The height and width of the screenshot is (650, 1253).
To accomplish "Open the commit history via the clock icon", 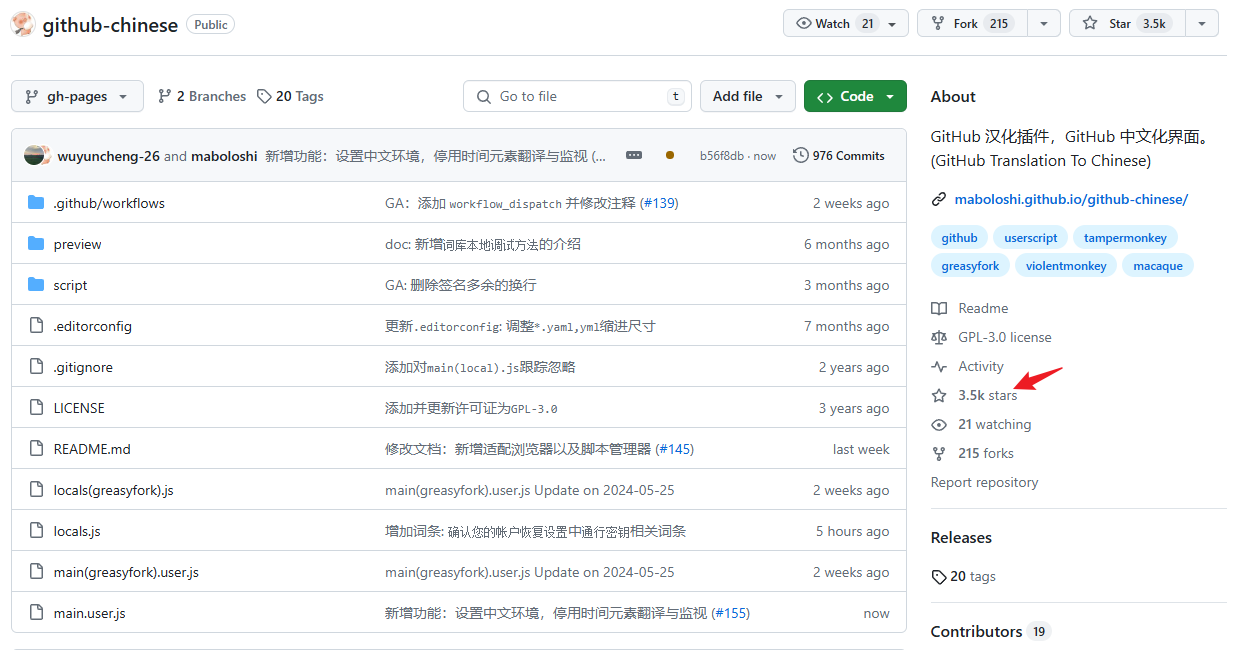I will click(800, 155).
